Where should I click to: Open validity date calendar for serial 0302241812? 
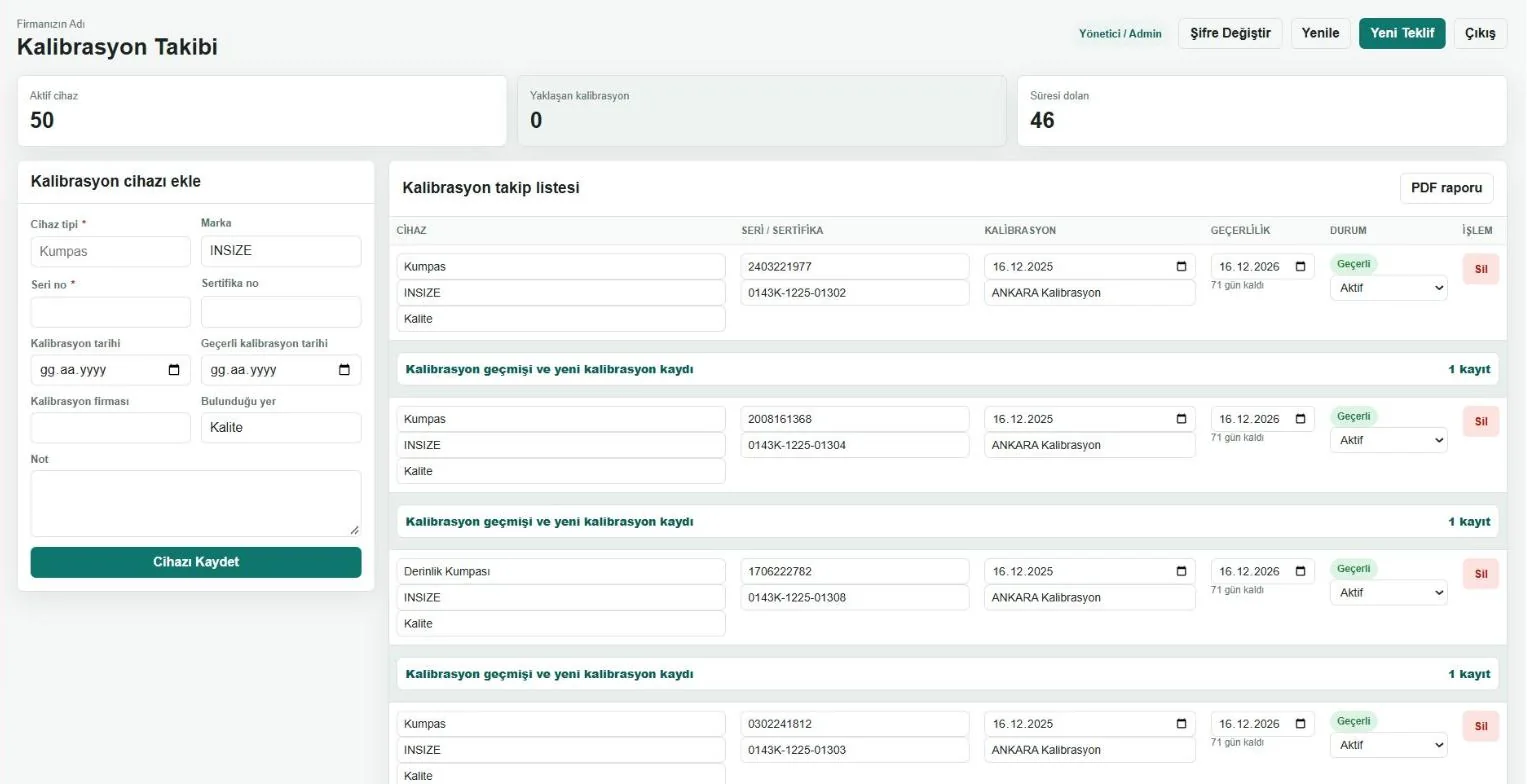coord(1300,724)
